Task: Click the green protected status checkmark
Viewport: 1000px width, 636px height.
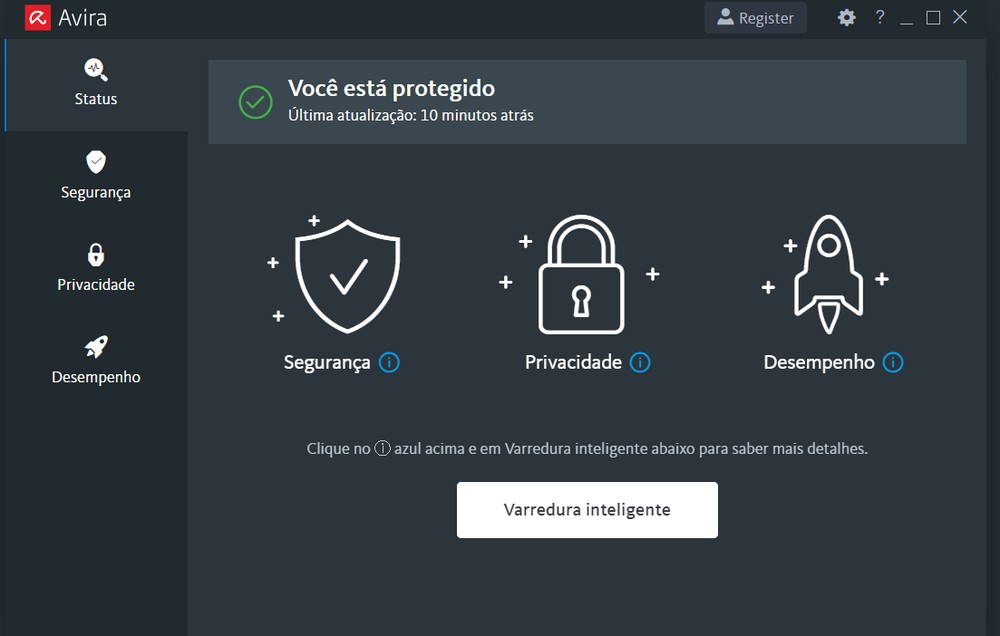Action: click(255, 101)
